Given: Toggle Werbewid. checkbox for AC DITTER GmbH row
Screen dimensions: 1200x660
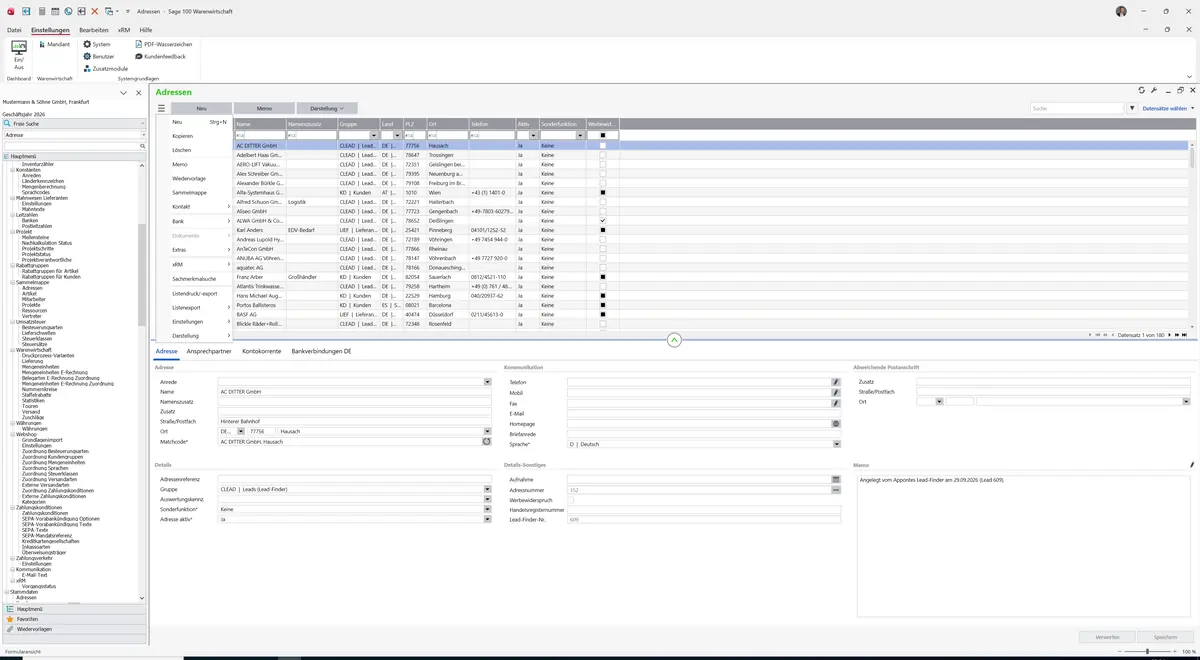Looking at the screenshot, I should (603, 146).
